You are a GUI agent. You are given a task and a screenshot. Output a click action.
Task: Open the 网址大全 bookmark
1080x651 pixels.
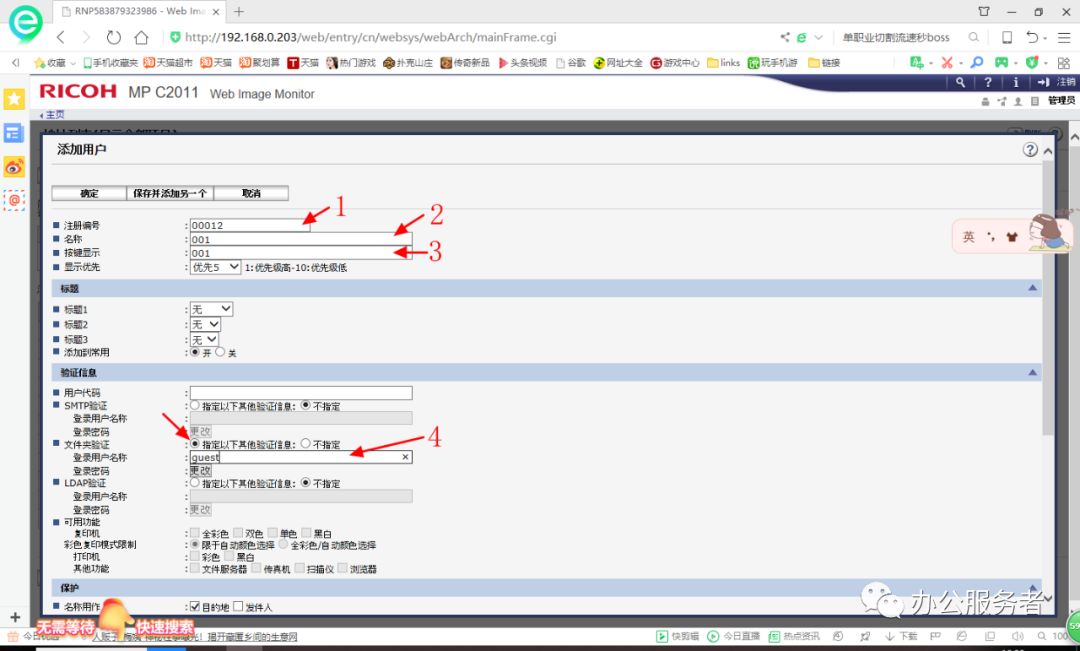coord(618,63)
